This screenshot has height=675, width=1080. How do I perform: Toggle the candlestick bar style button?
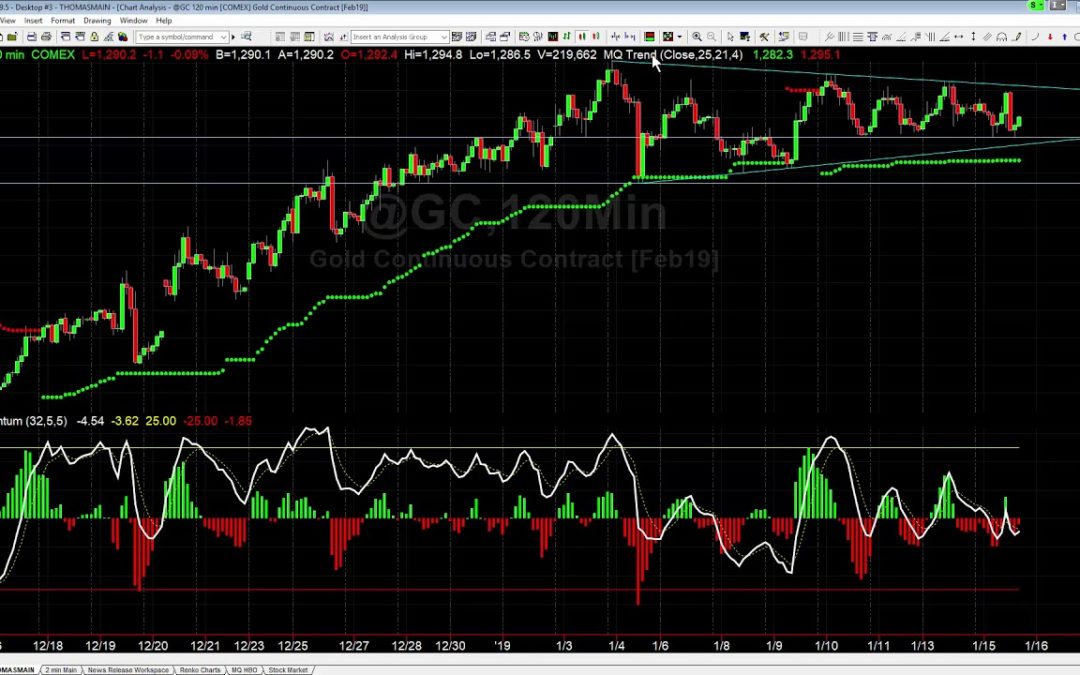[x=582, y=37]
